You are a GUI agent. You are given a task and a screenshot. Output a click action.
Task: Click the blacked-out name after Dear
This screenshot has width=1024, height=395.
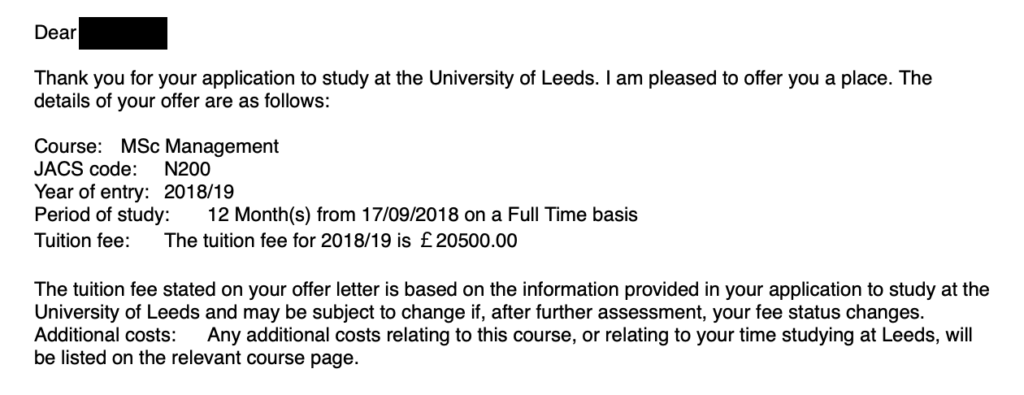(123, 33)
